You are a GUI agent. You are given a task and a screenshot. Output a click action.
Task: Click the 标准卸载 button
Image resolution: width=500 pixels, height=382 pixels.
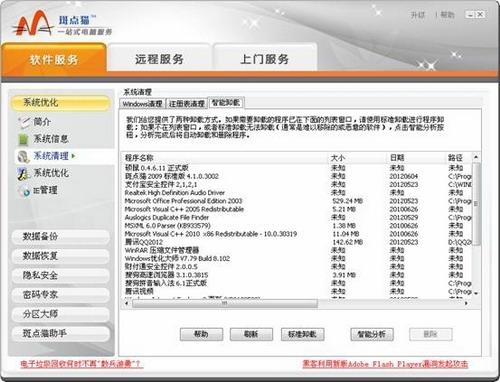[x=302, y=334]
